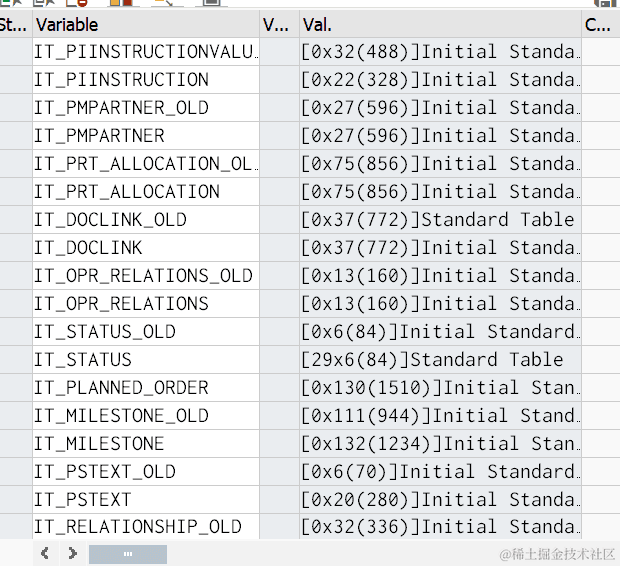The image size is (620, 566).
Task: Click the St... column header
Action: (15, 25)
